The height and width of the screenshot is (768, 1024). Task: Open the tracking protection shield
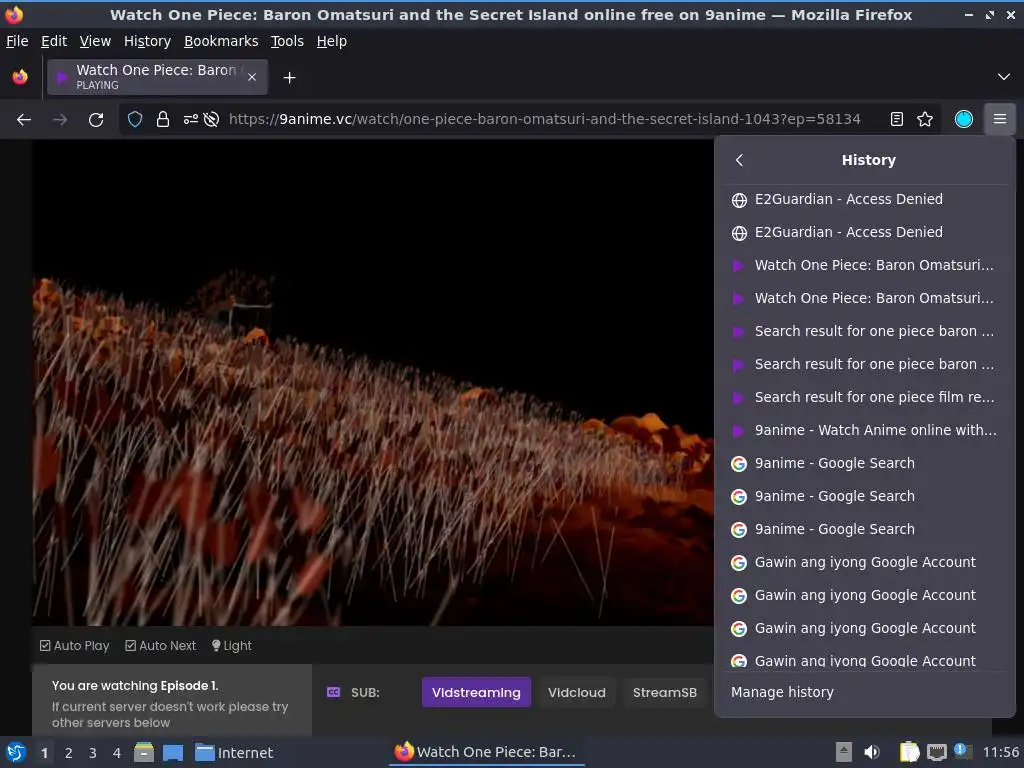[135, 120]
